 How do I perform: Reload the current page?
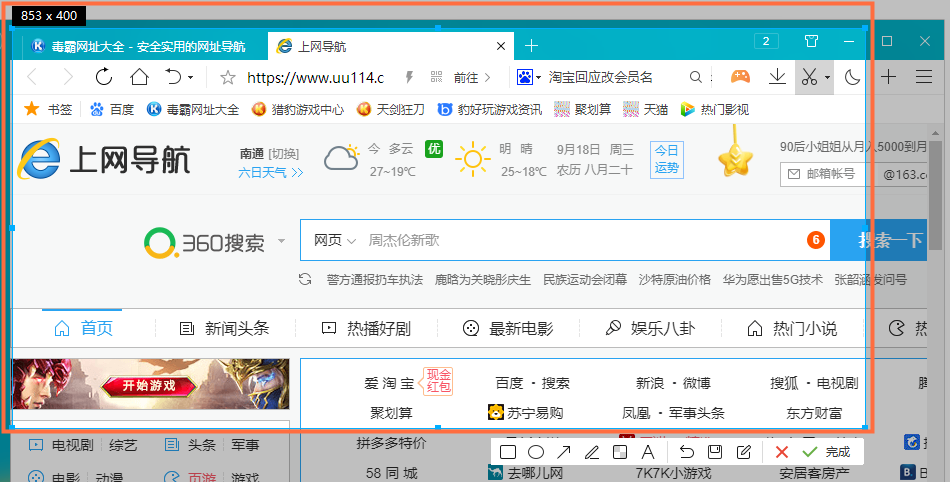[x=104, y=77]
